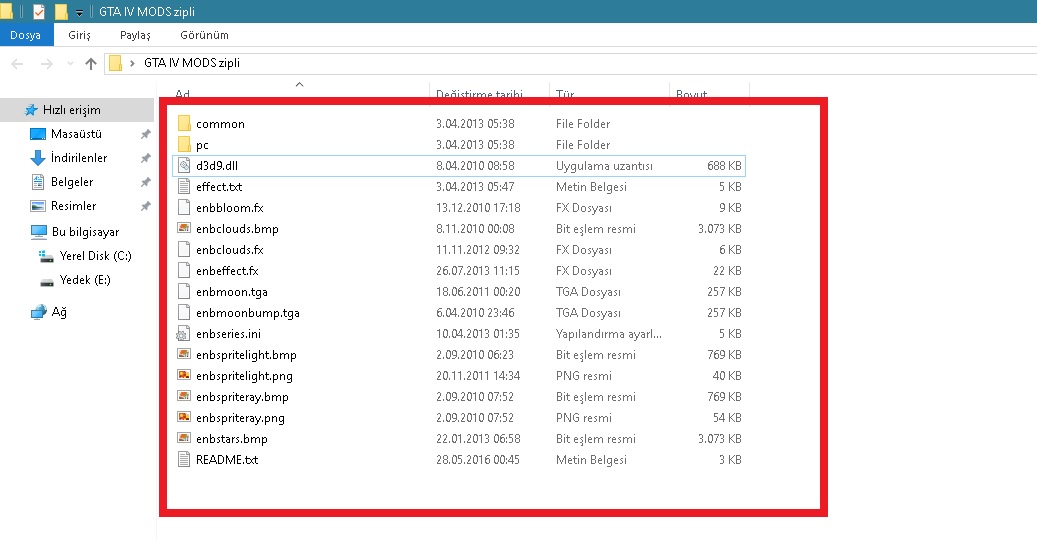
Task: Click the pin icon next to Belgeler
Action: 145,182
